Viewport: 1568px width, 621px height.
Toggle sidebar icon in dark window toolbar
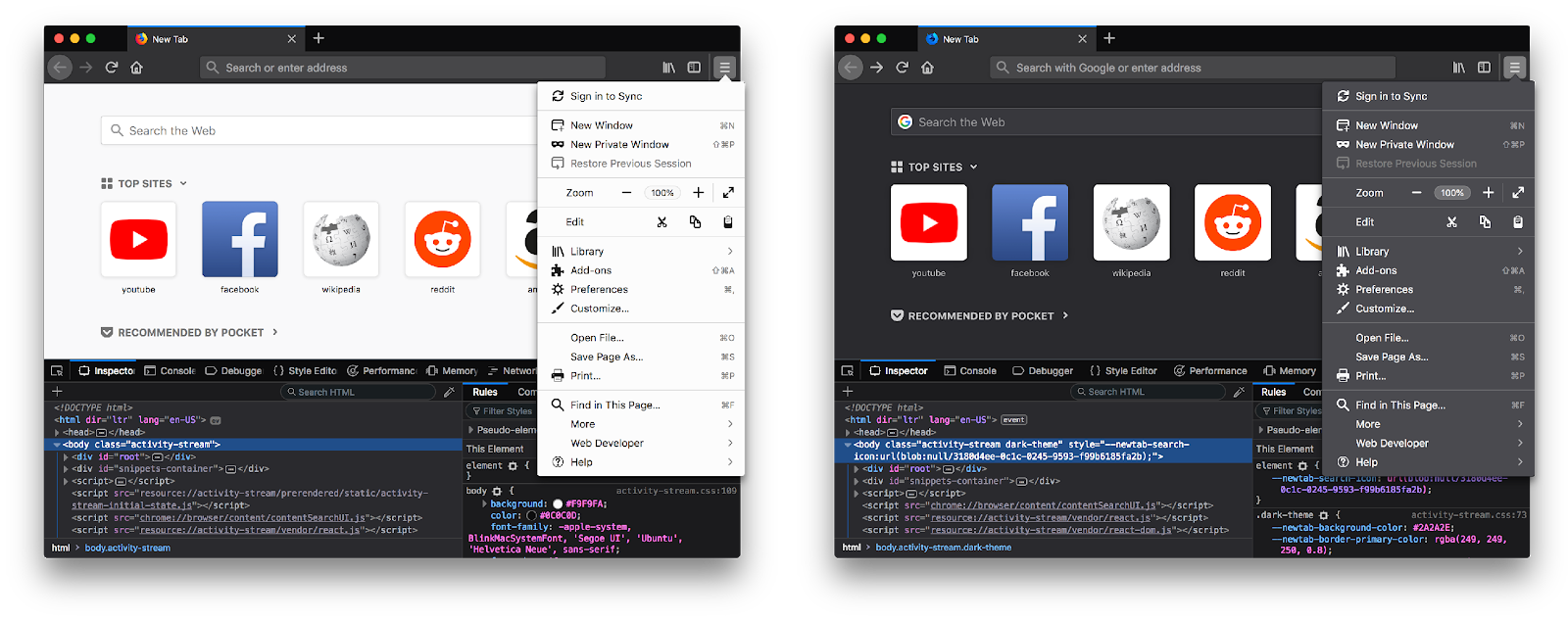[1484, 68]
